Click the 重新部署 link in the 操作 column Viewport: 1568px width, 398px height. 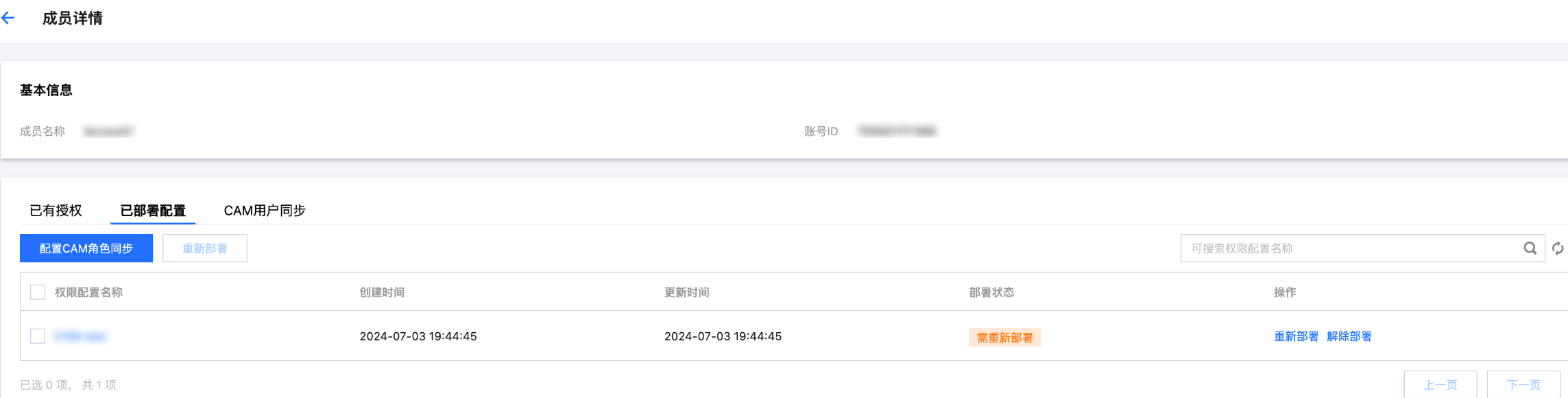pyautogui.click(x=1296, y=336)
